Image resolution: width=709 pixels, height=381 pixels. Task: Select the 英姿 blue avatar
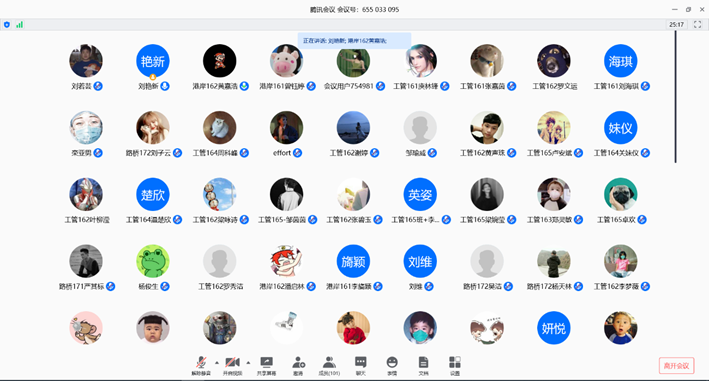(x=420, y=194)
